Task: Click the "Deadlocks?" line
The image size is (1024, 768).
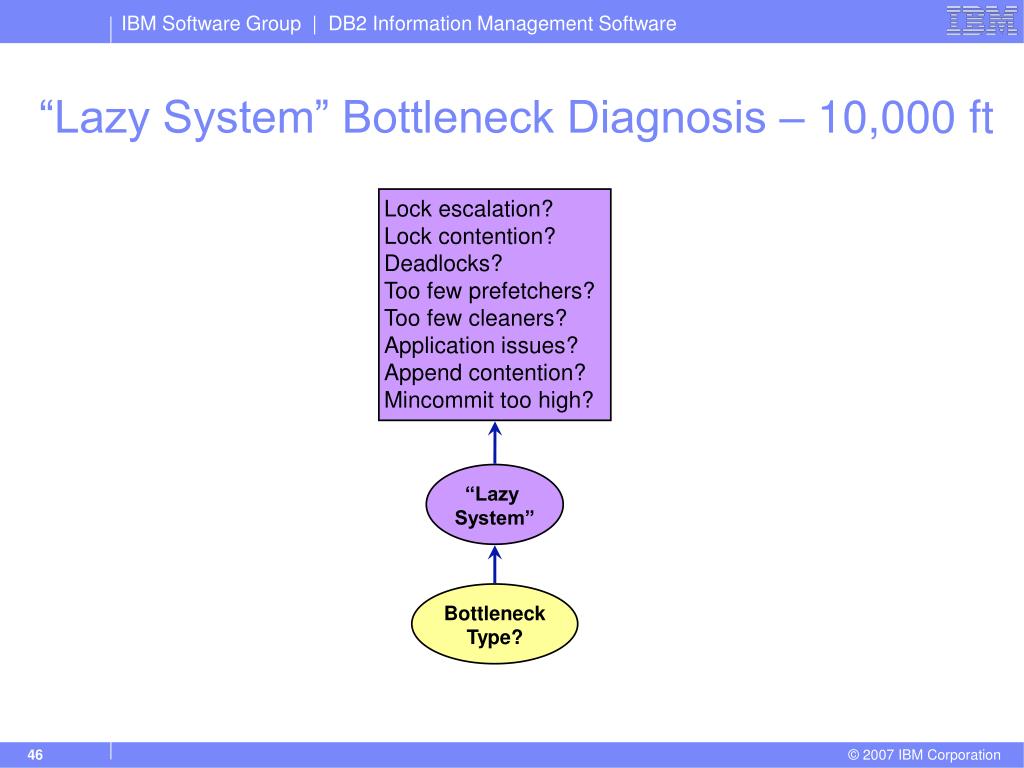Action: tap(443, 264)
